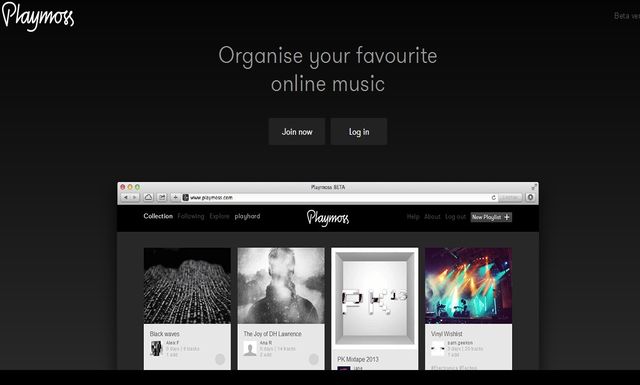Image resolution: width=640 pixels, height=385 pixels.
Task: Open the Following tab
Action: [x=191, y=216]
